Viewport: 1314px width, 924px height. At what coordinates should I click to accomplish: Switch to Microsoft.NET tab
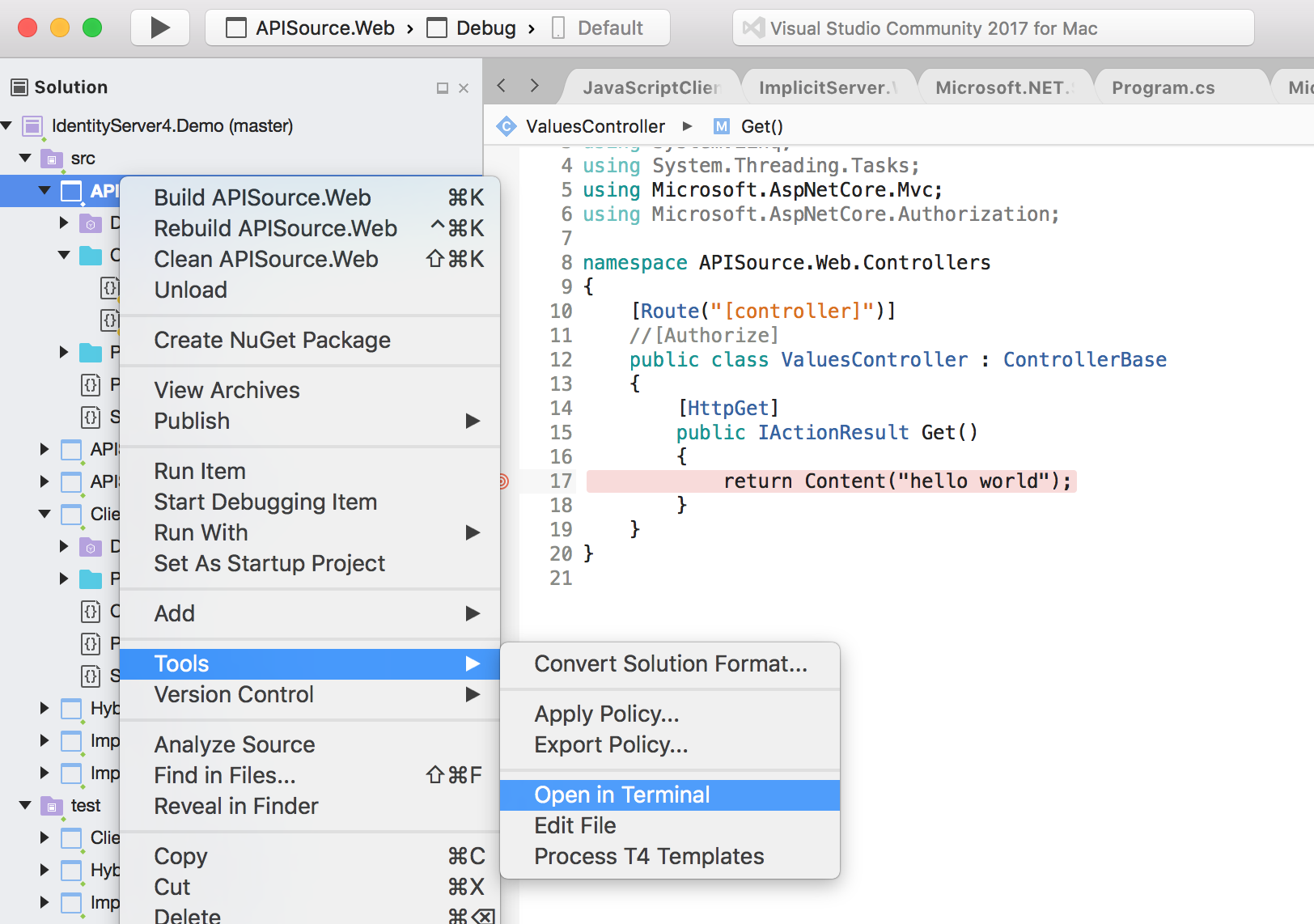coord(1005,87)
